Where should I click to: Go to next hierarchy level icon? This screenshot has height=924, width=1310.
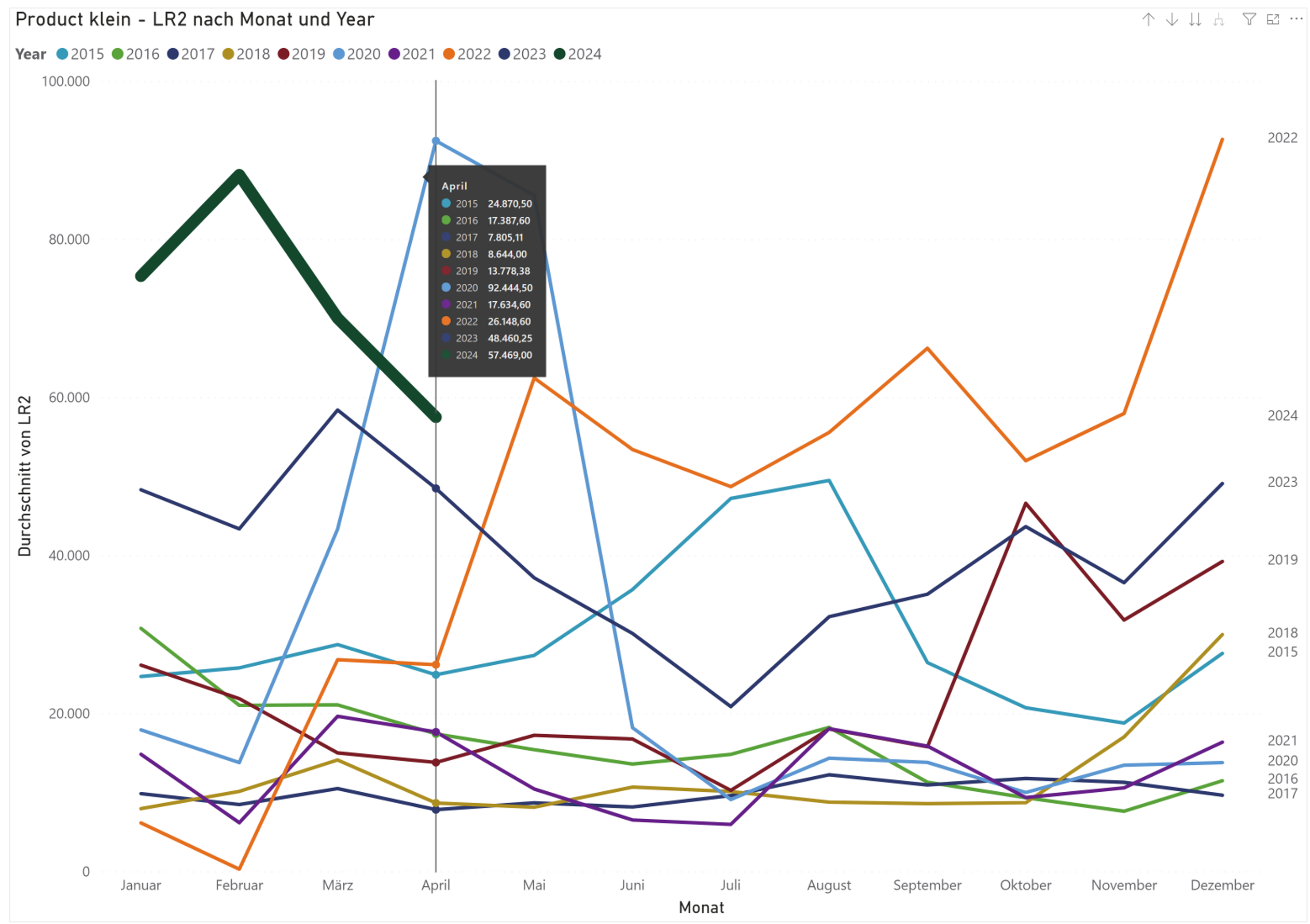click(x=1195, y=20)
